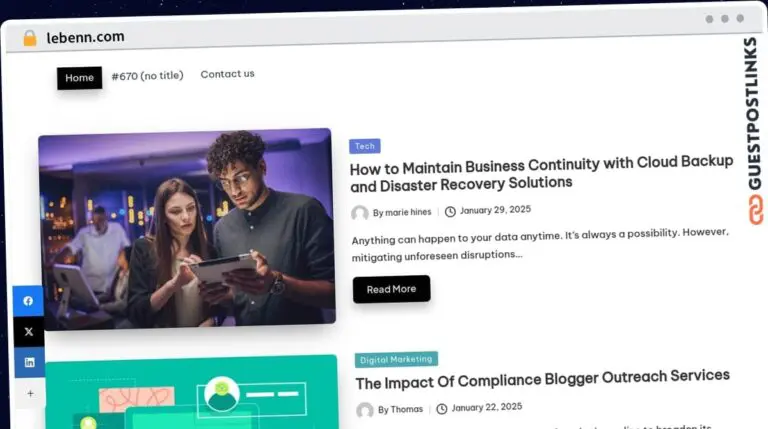Click the clock icon beside January 22, 2025
The height and width of the screenshot is (429, 768).
click(x=442, y=408)
